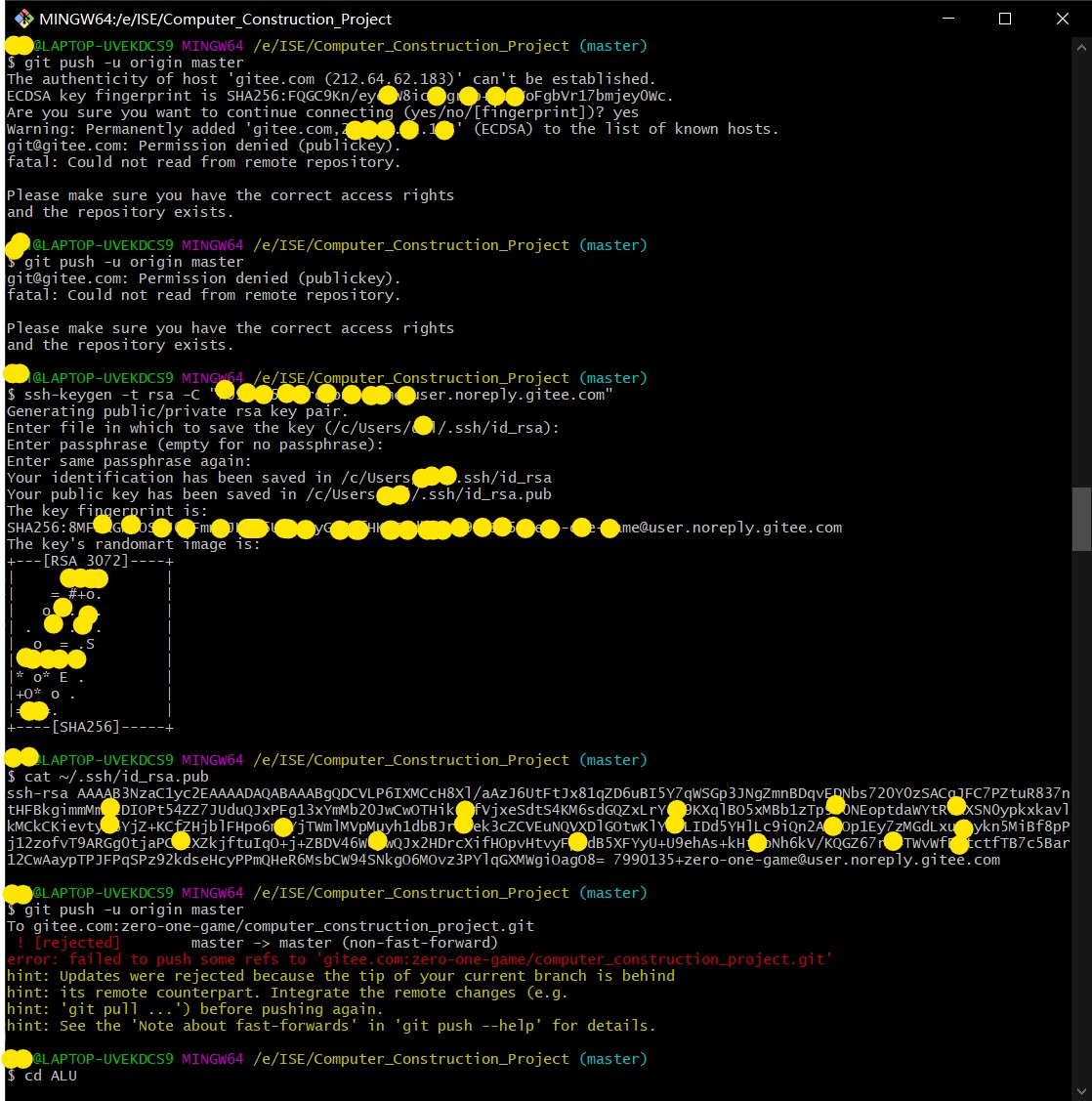Screen dimensions: 1092x1101
Task: Click "hint: 'git pull ...') before pushing again." line
Action: (195, 1010)
